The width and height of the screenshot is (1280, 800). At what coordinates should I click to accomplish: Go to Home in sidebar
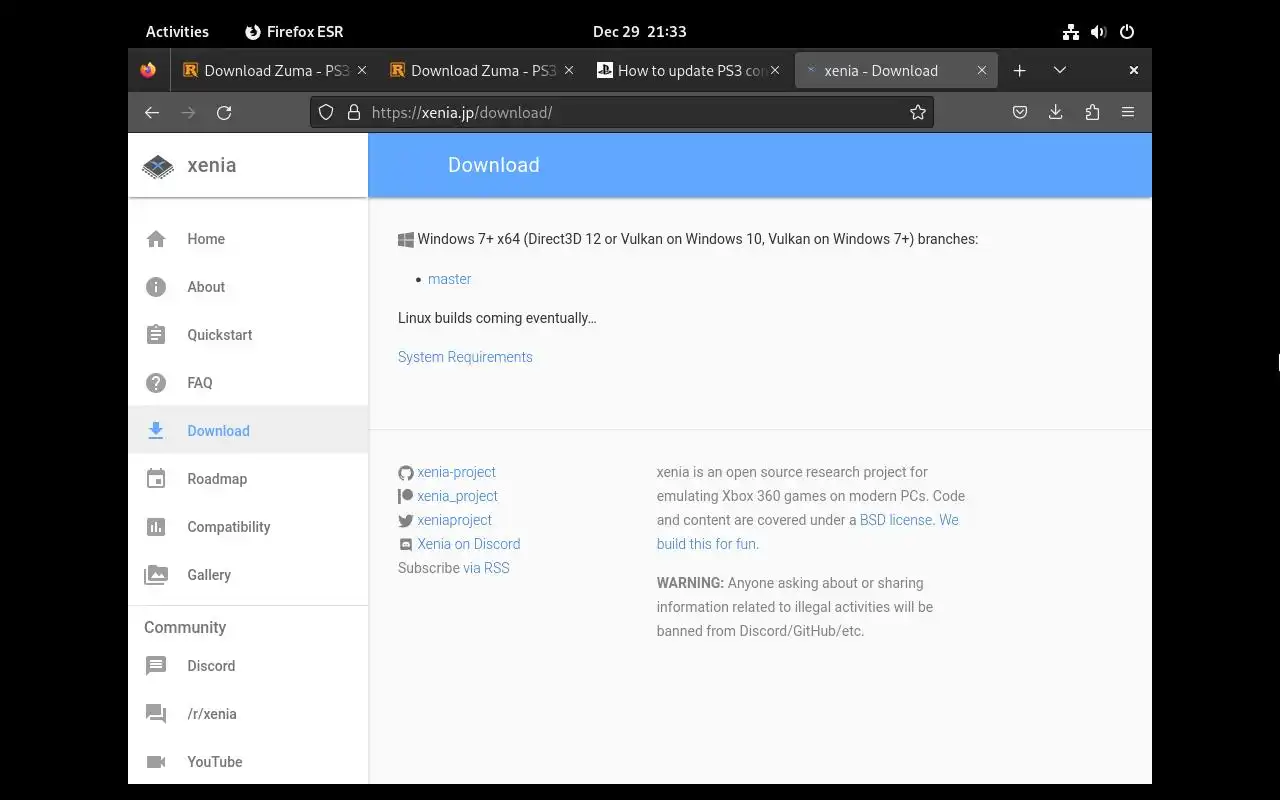click(x=206, y=239)
